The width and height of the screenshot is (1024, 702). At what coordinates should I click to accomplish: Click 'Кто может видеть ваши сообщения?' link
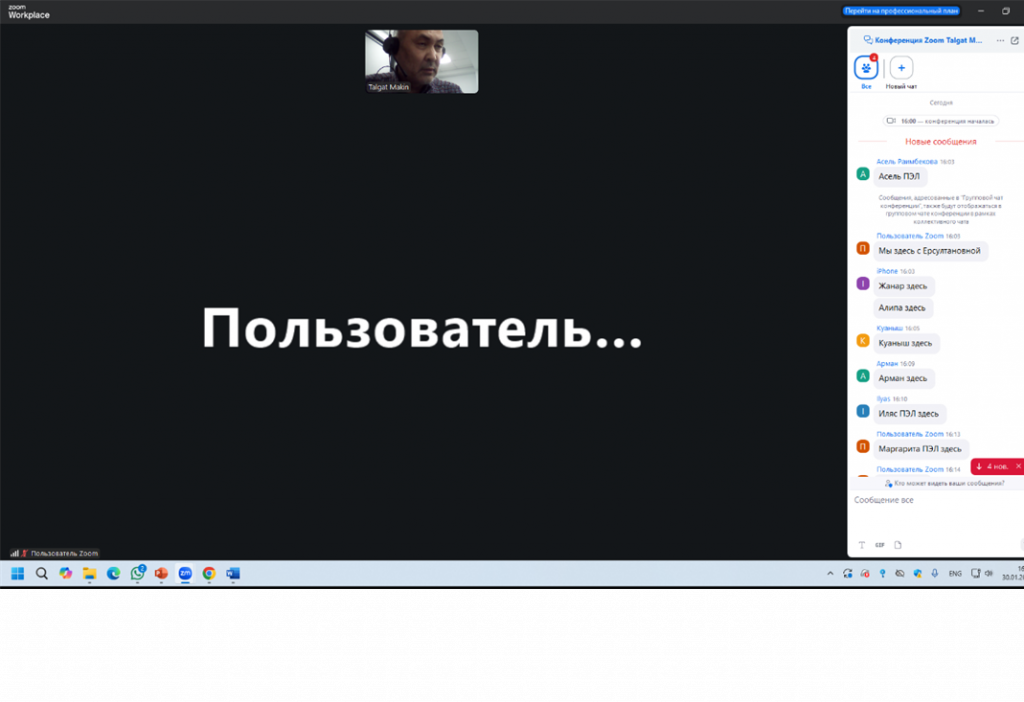click(945, 483)
